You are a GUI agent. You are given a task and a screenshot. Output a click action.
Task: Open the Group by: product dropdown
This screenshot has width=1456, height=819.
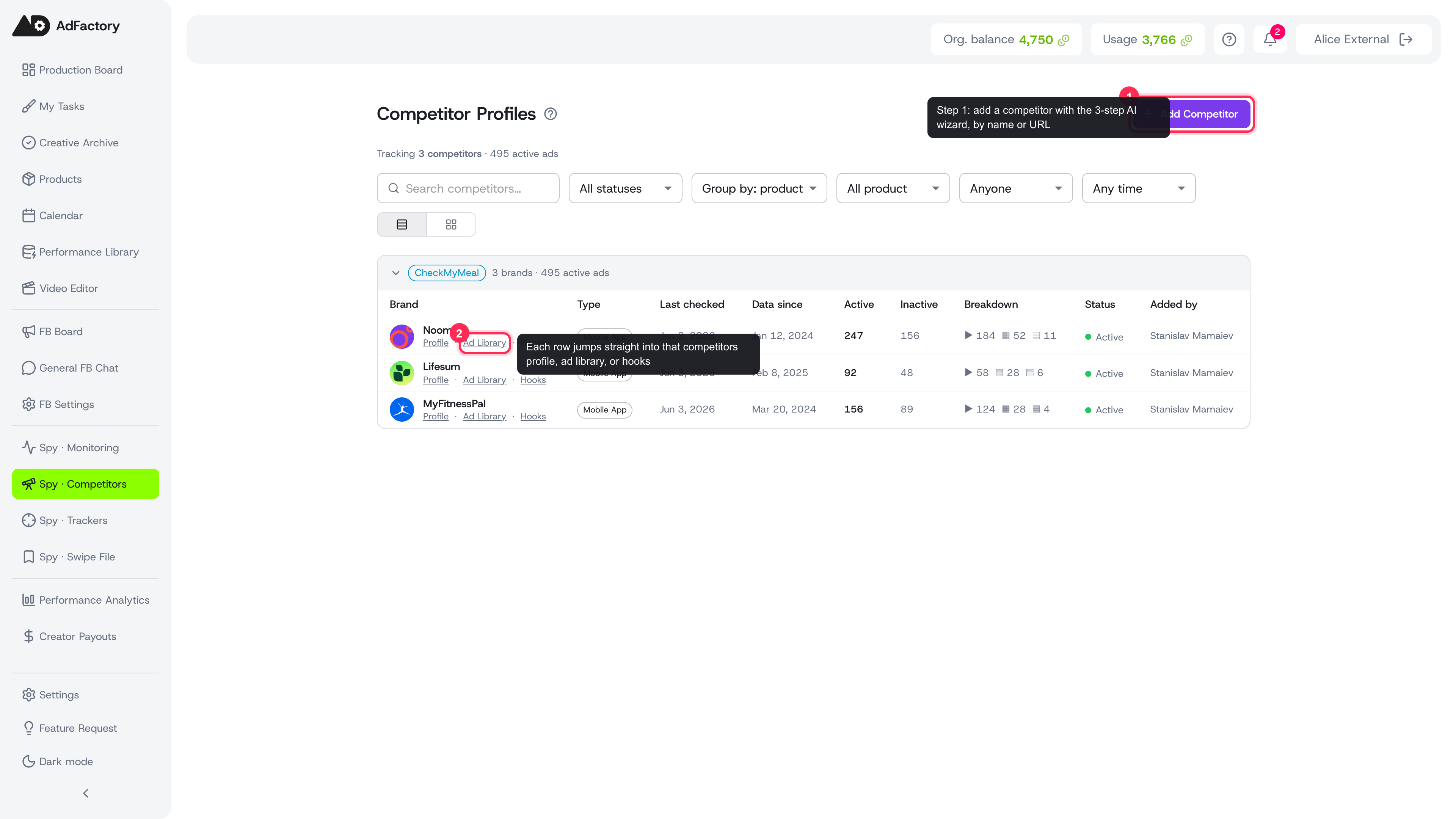click(759, 188)
